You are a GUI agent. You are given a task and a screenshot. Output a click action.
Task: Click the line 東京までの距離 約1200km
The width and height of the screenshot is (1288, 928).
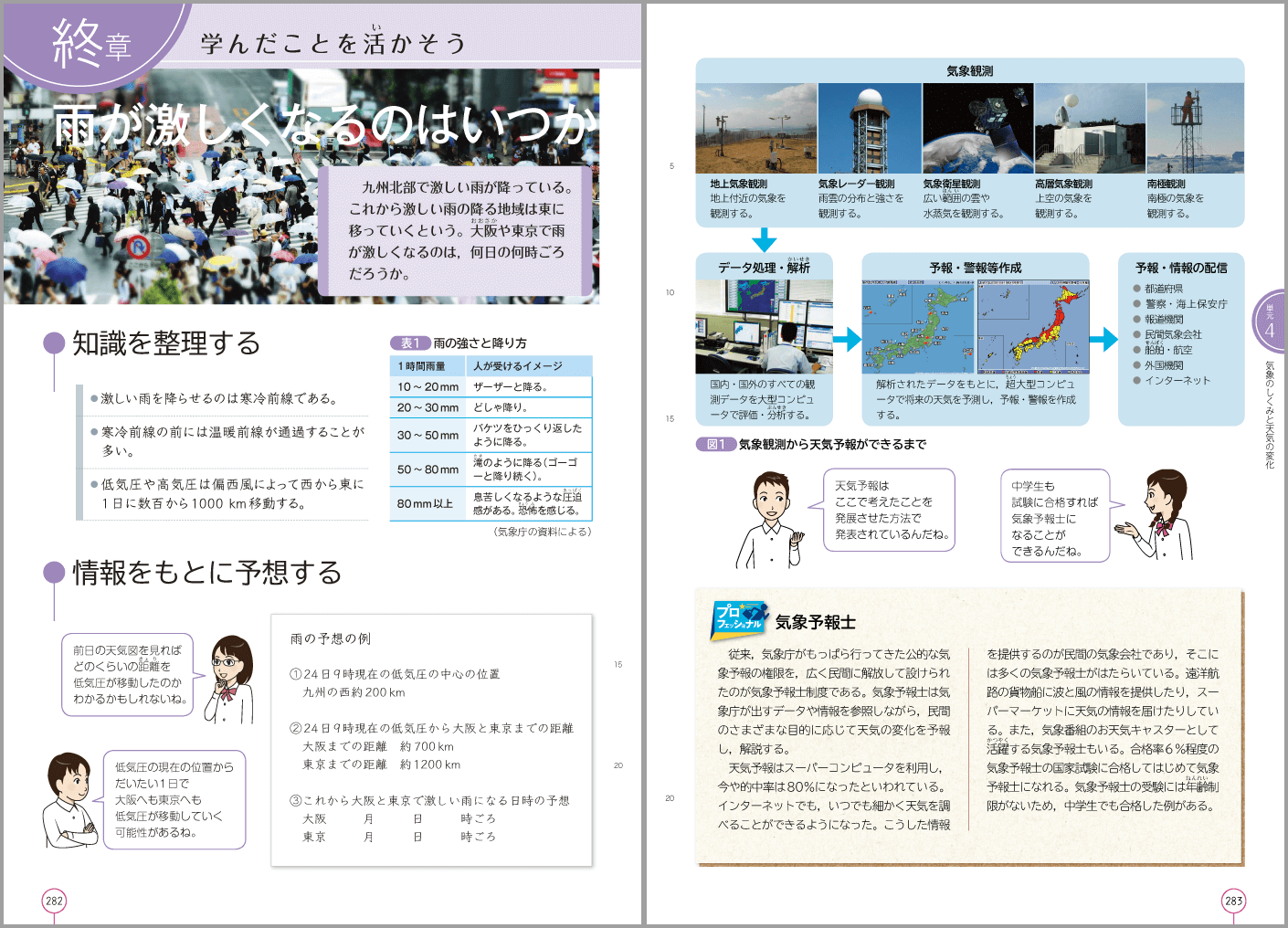tap(381, 765)
